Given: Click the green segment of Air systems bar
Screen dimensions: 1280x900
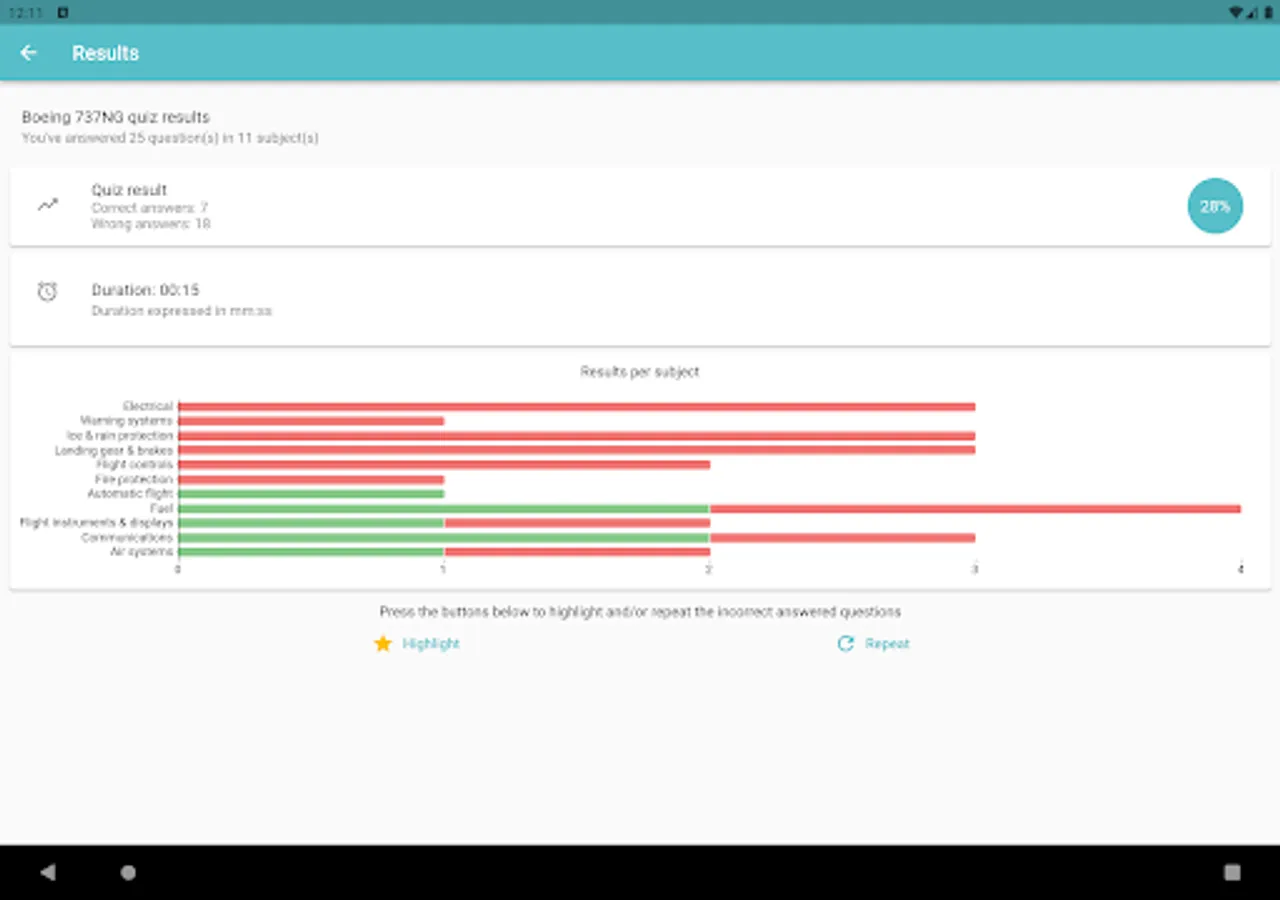Looking at the screenshot, I should tap(311, 552).
